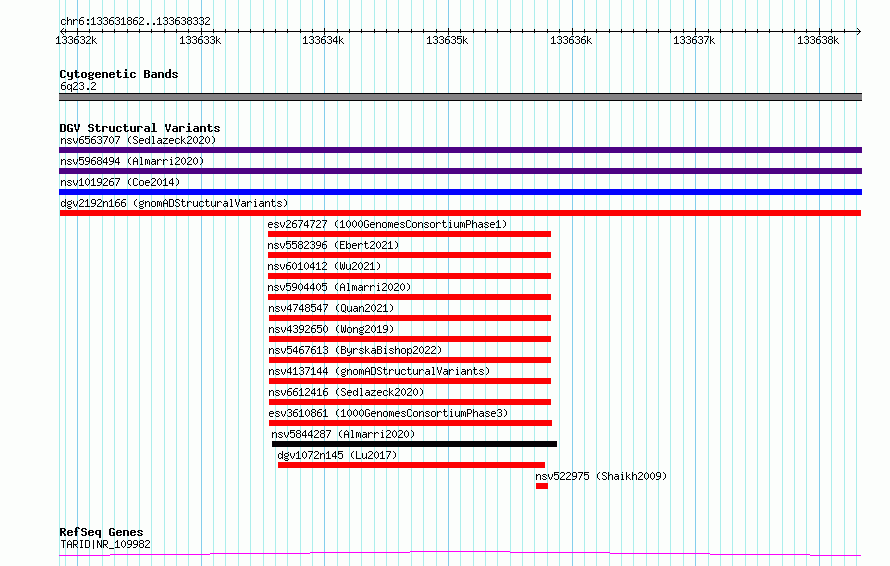Click the magenta TARID gene line

point(460,553)
